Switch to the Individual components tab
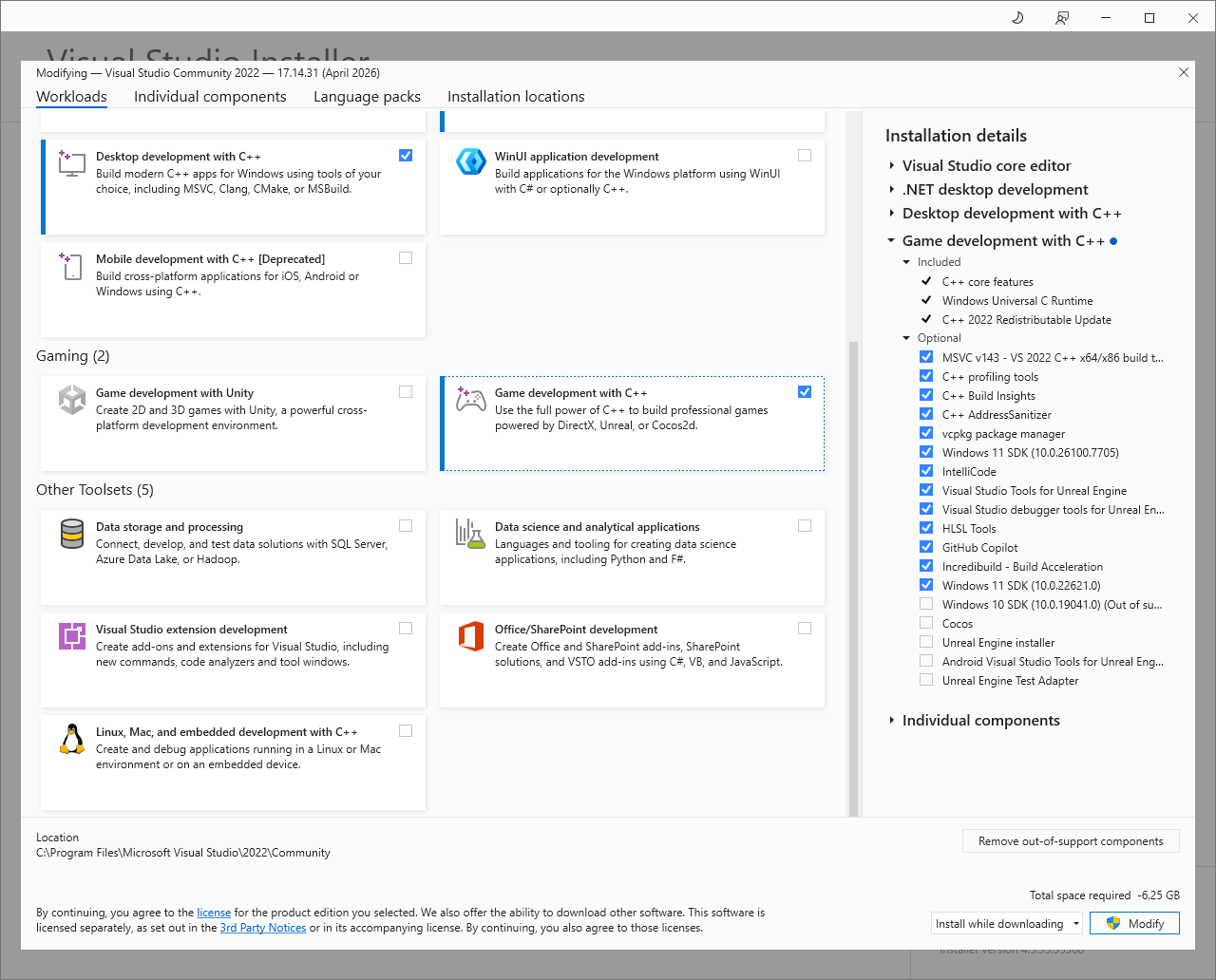Viewport: 1216px width, 980px height. (x=210, y=97)
